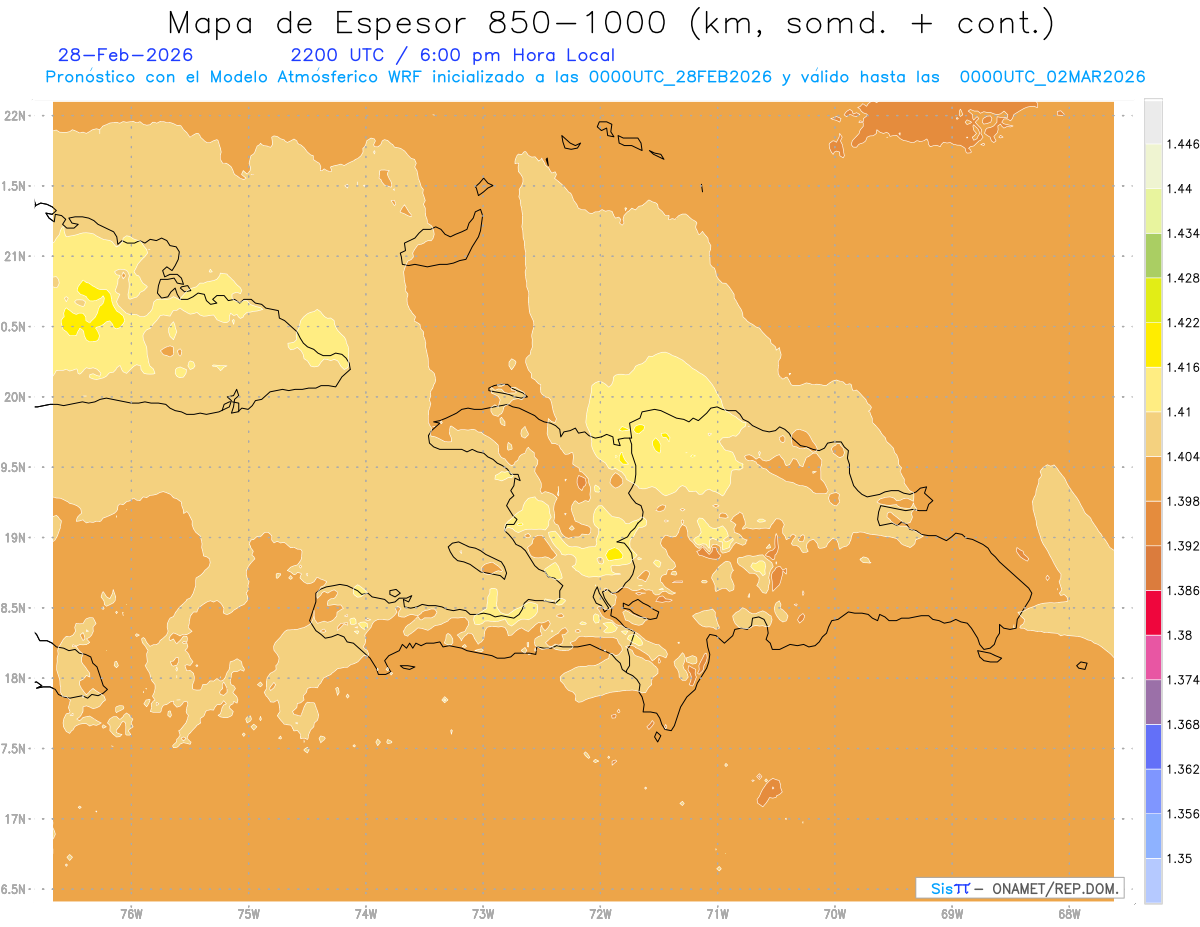Click the green swatch in the color legend
Viewport: 1200px width, 927px height.
[x=1153, y=255]
